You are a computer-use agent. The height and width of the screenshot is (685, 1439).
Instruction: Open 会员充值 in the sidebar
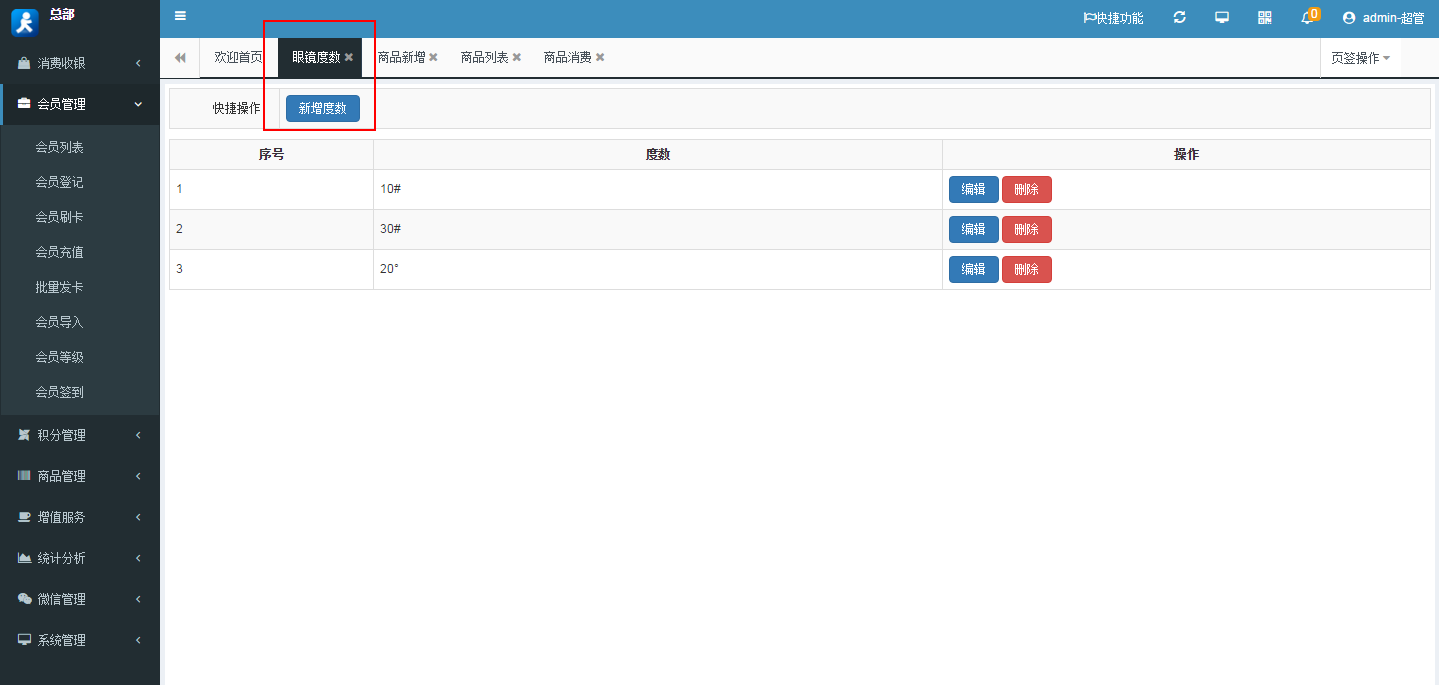(59, 252)
